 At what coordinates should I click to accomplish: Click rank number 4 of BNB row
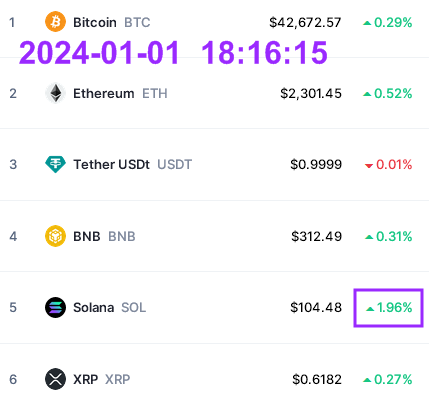tap(13, 236)
